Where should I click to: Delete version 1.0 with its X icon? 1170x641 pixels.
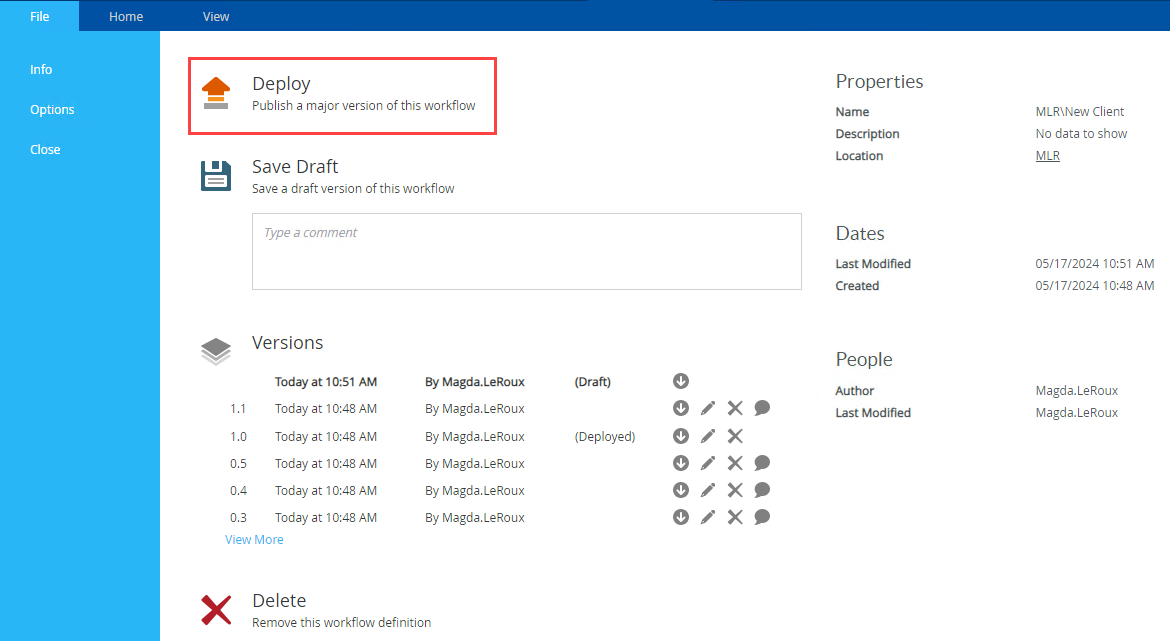[735, 436]
